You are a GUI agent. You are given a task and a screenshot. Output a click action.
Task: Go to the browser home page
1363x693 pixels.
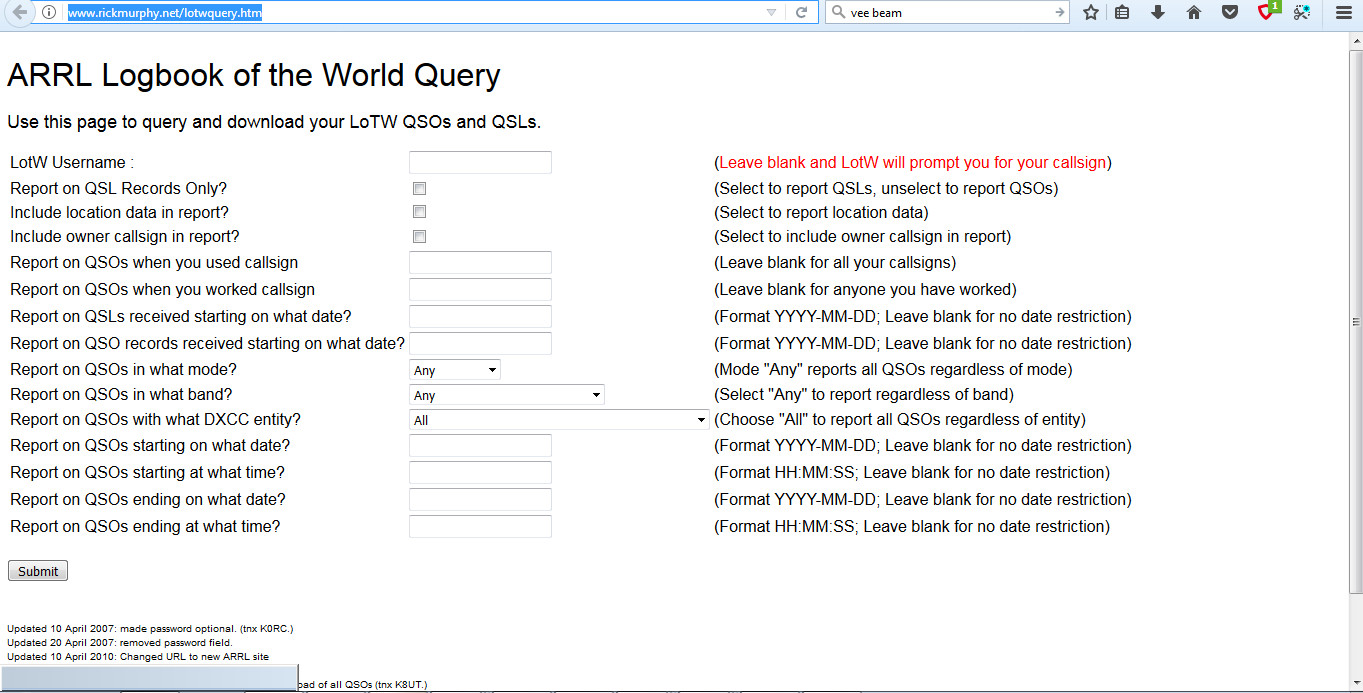(1193, 13)
